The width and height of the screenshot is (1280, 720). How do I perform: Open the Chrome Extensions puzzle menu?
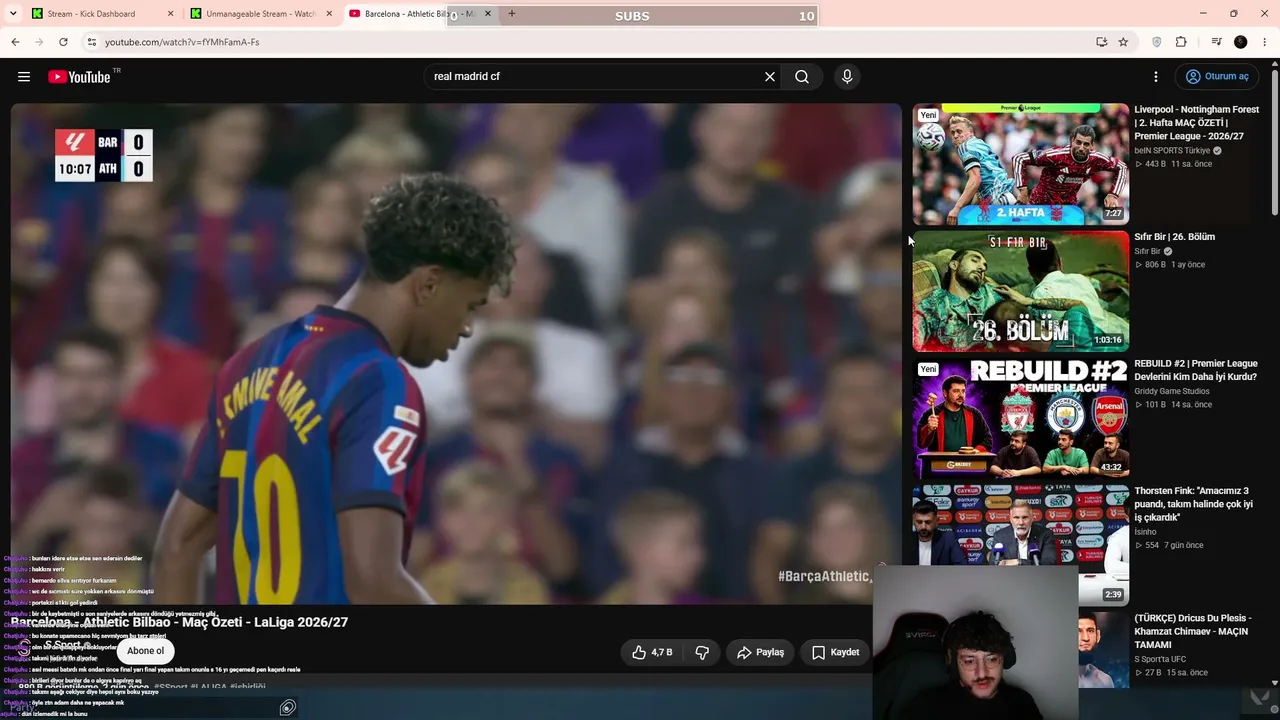point(1181,42)
